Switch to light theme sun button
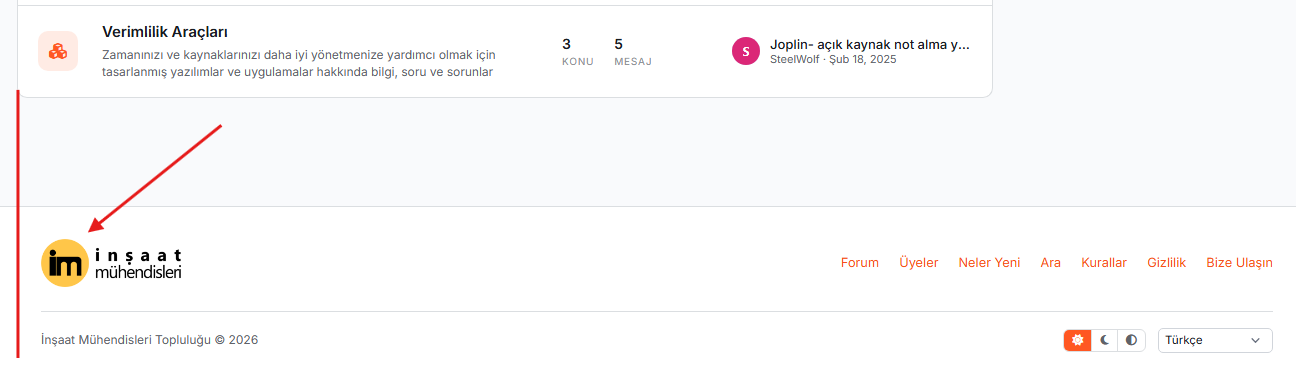Screen dimensions: 1296x377 [x=1077, y=340]
